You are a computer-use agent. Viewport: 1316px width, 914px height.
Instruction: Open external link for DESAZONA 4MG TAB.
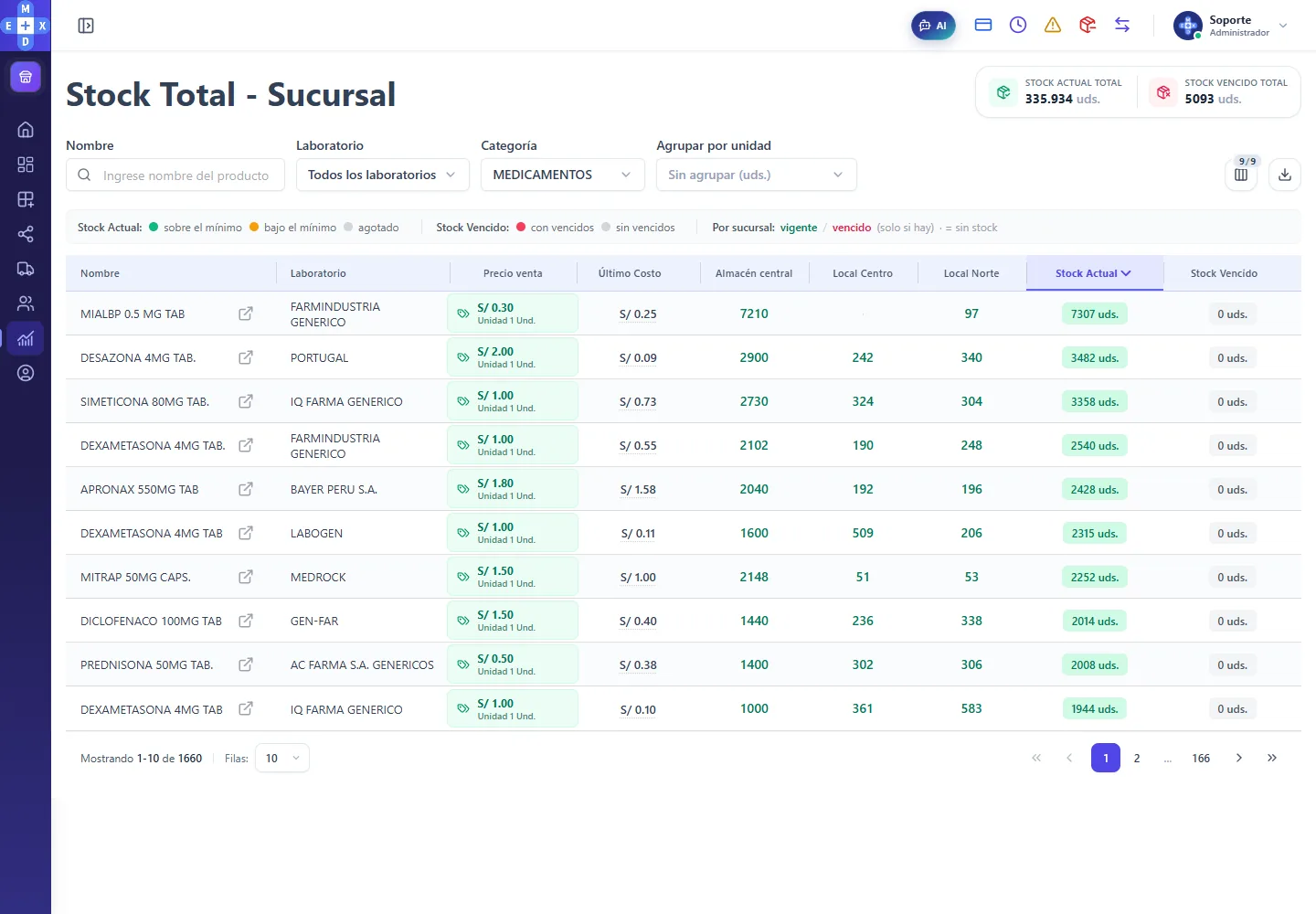(x=246, y=357)
